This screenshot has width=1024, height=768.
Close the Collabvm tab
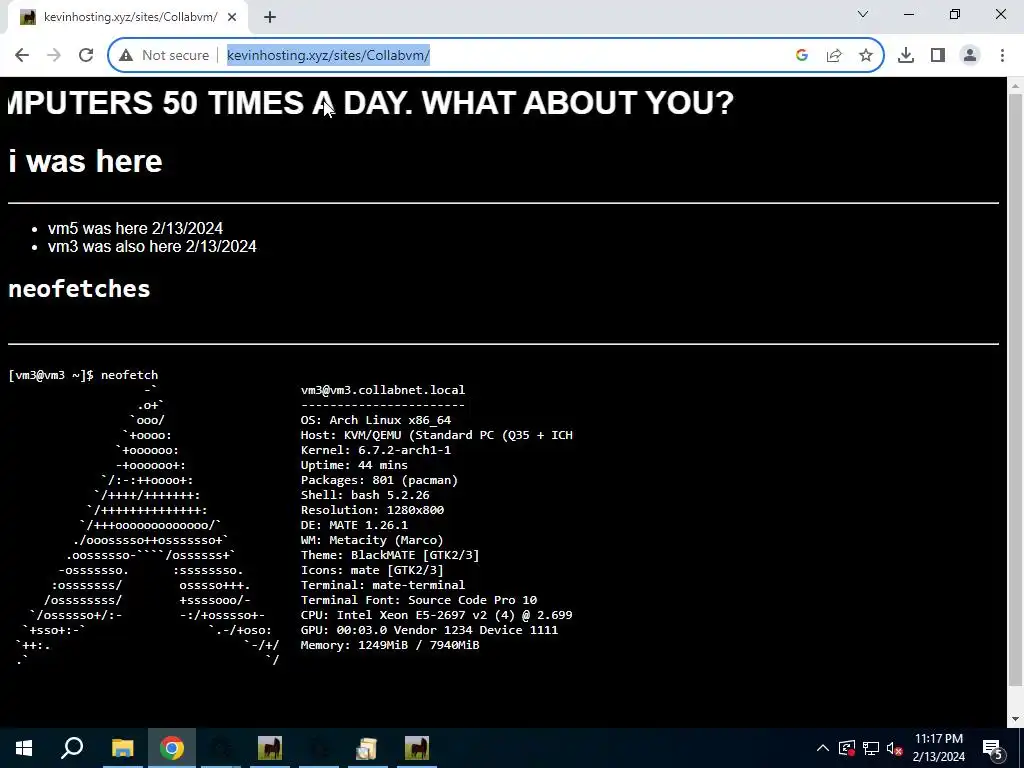[x=232, y=17]
